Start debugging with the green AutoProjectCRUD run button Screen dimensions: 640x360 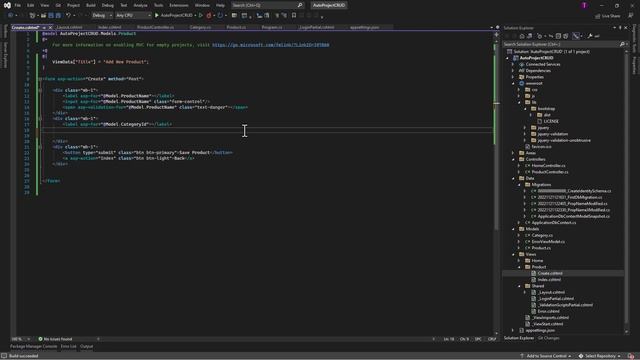173,15
